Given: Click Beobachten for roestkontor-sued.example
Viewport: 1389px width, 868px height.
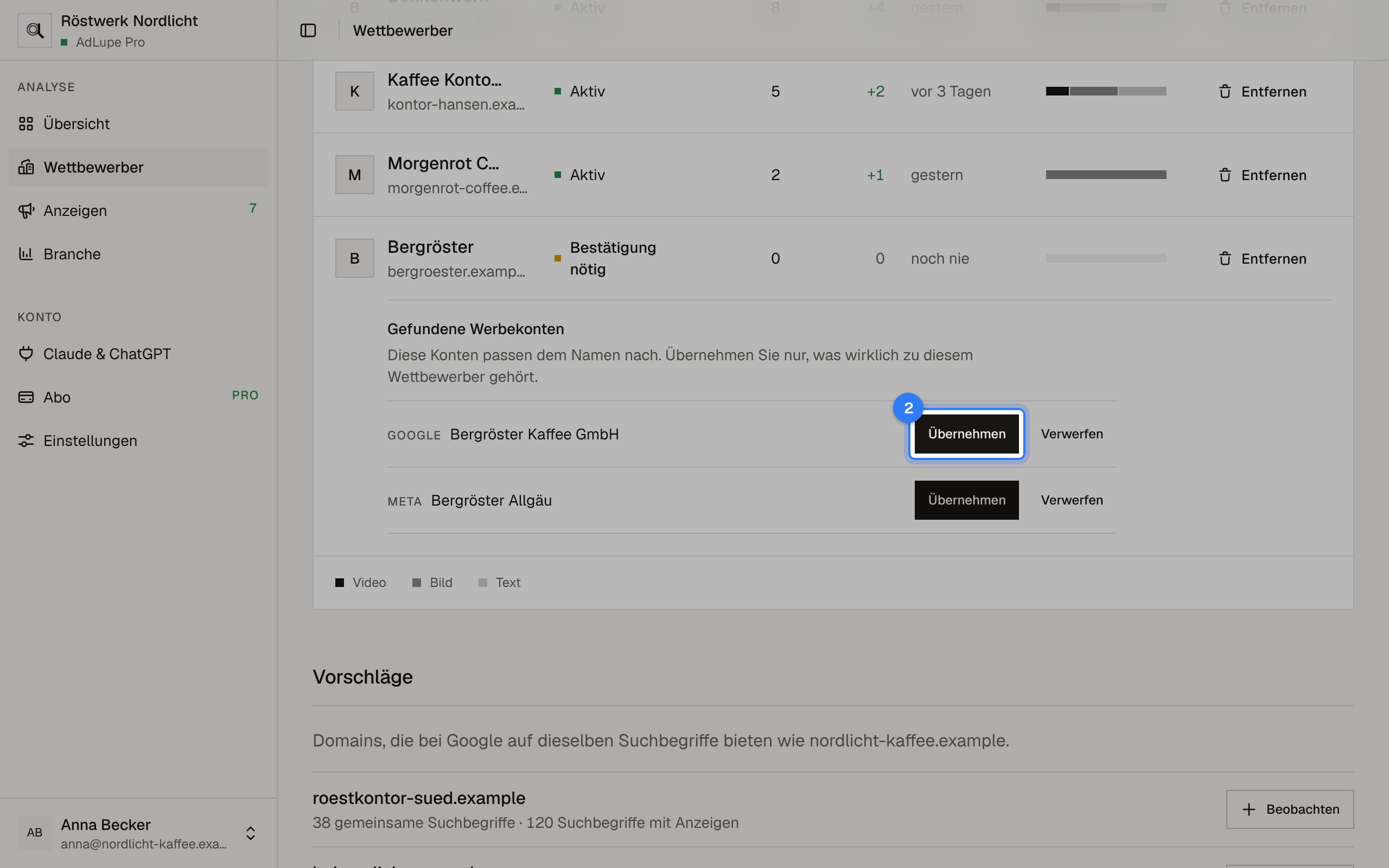Looking at the screenshot, I should coord(1290,809).
